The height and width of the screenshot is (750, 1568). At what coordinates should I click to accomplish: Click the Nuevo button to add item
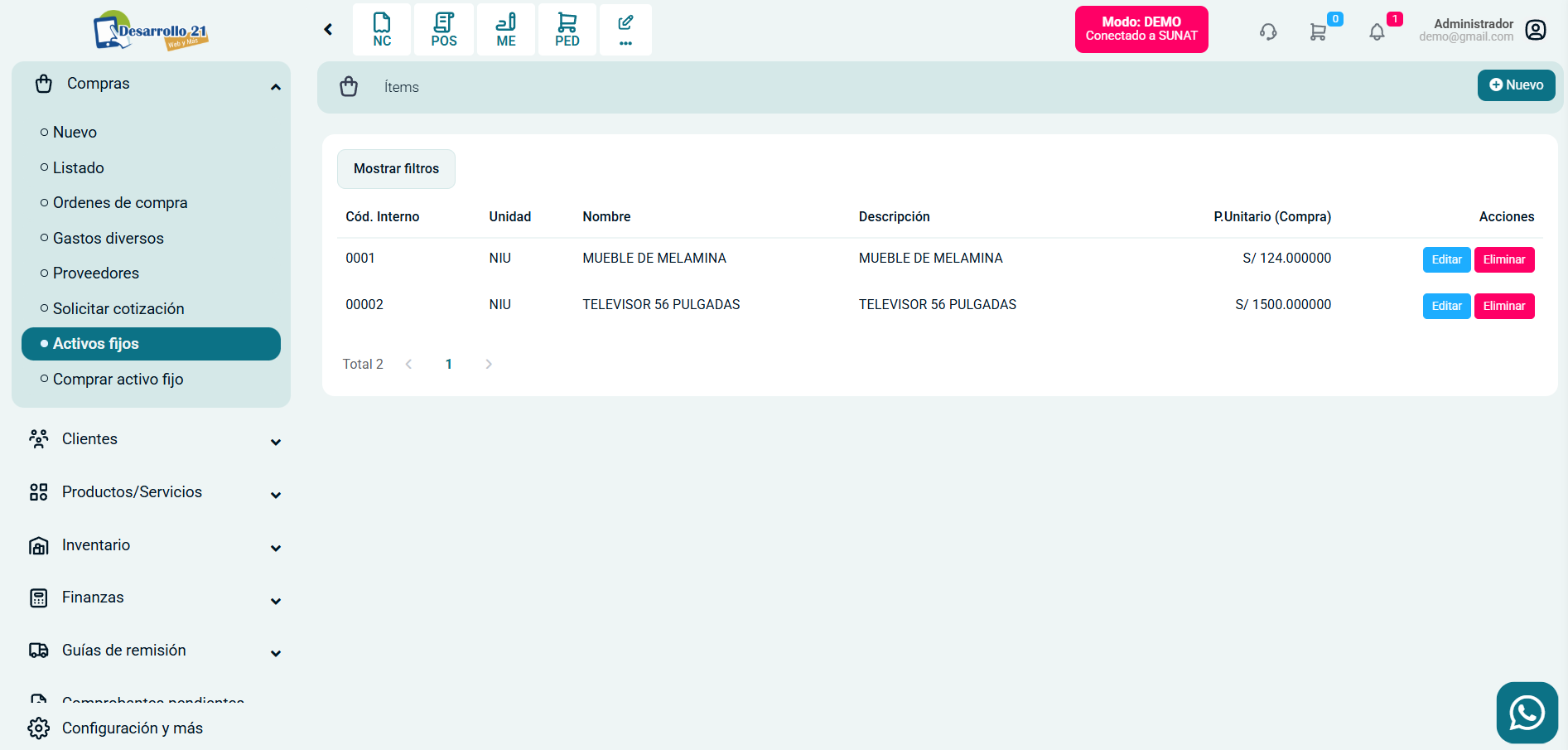(x=1516, y=85)
